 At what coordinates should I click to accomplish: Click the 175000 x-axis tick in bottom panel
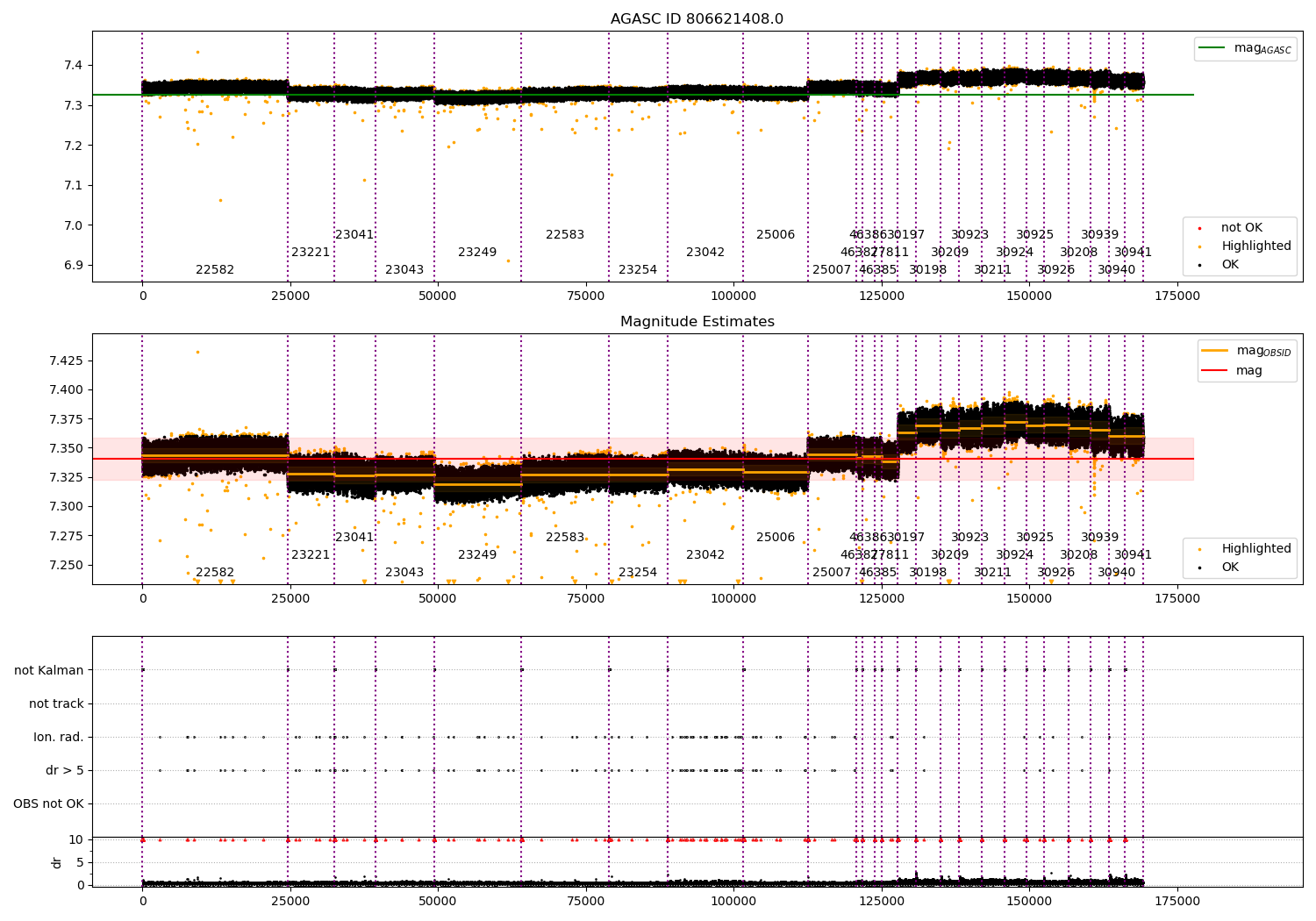tap(1177, 901)
